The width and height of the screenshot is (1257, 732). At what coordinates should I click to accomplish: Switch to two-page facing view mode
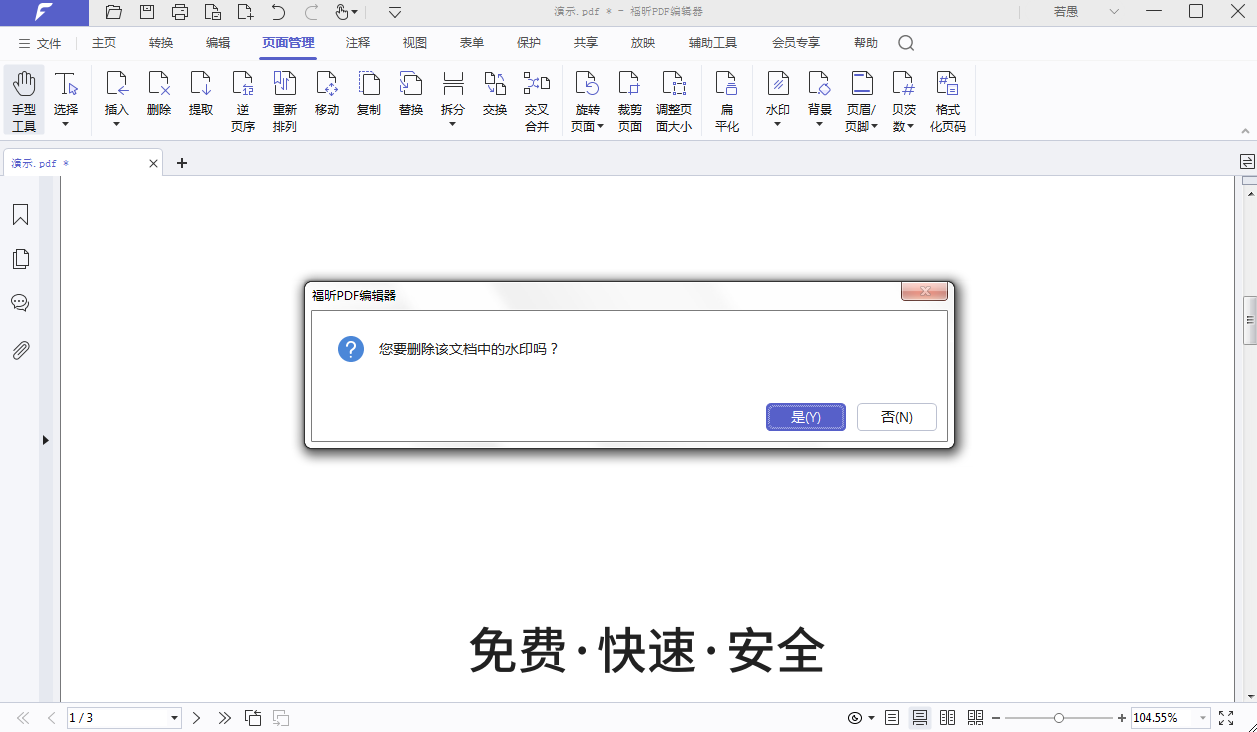click(948, 718)
